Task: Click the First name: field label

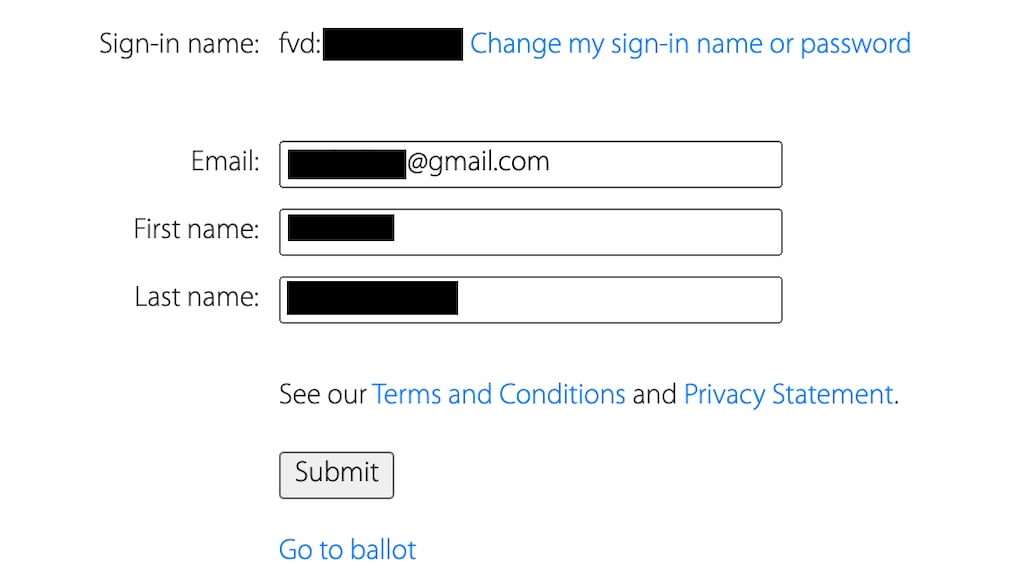Action: point(196,229)
